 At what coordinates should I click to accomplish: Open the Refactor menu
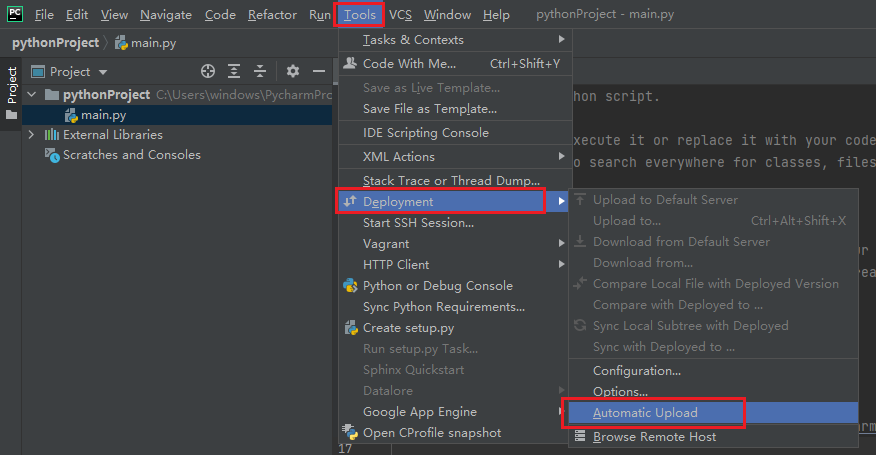pos(272,15)
